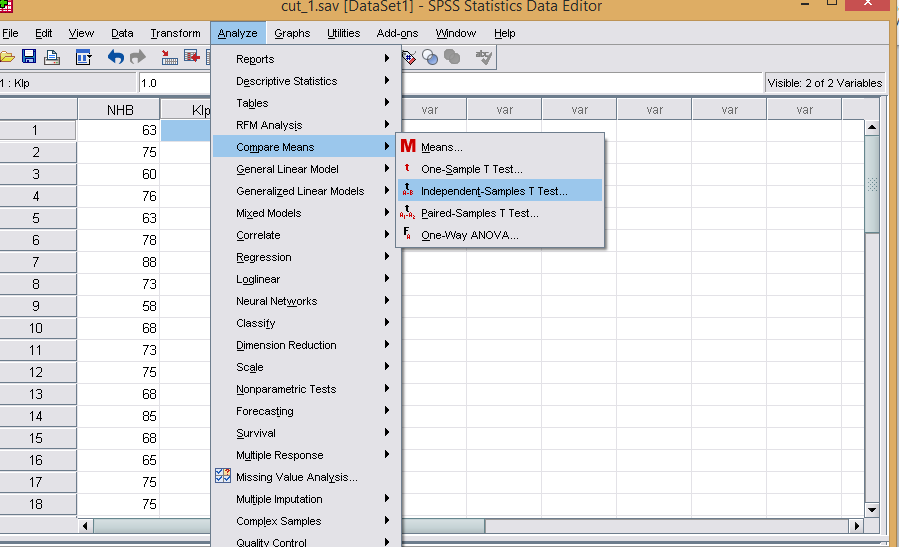This screenshot has width=899, height=547.
Task: Choose One-Sample T Test...
Action: (x=500, y=169)
